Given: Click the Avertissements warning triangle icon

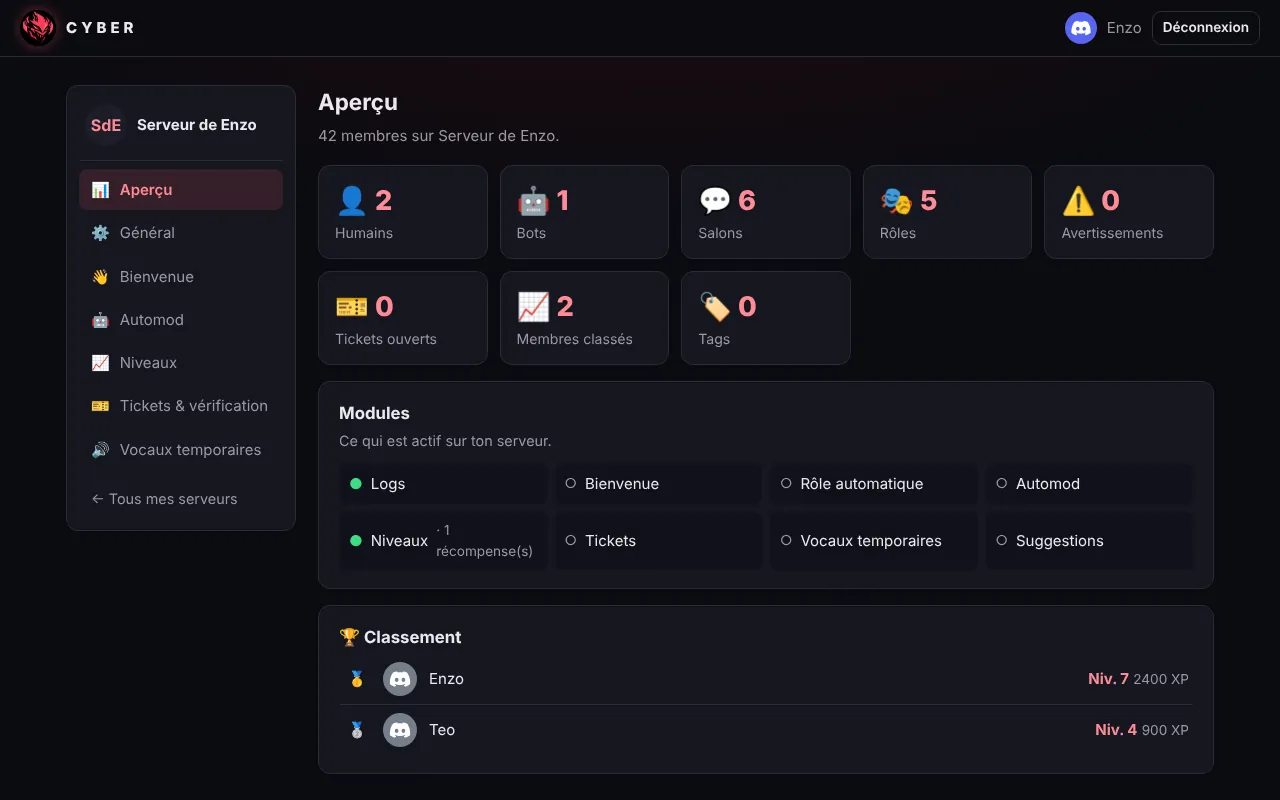Looking at the screenshot, I should 1078,201.
